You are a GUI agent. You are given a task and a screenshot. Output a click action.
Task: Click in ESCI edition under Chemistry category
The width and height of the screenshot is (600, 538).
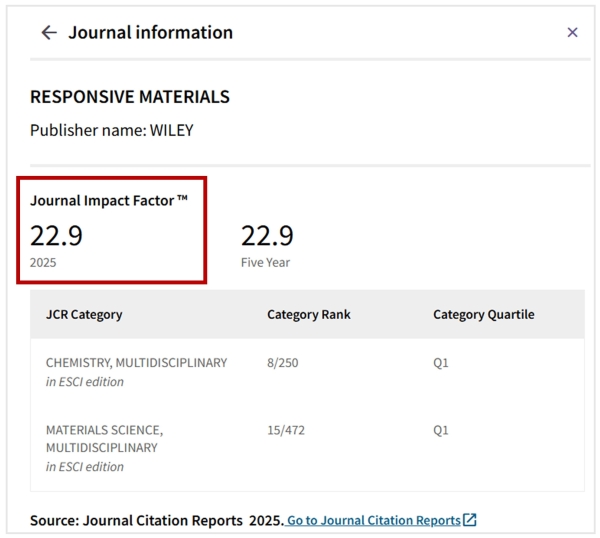tap(85, 382)
